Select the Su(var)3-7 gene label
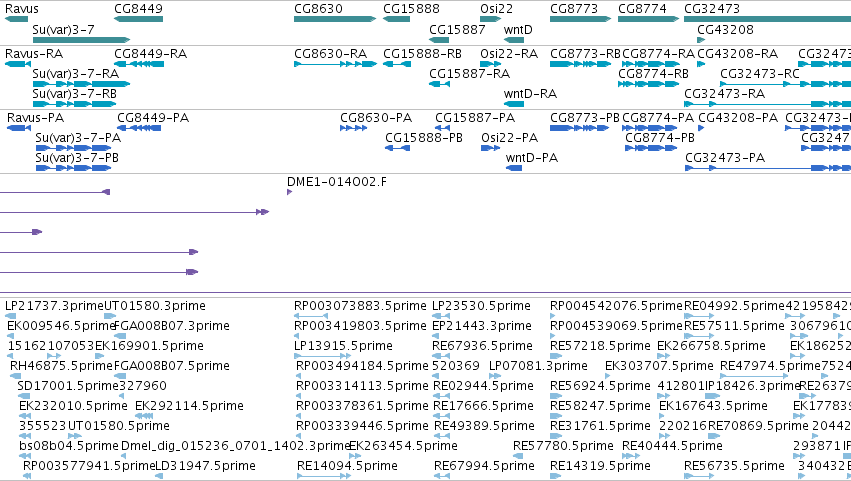 (x=63, y=30)
